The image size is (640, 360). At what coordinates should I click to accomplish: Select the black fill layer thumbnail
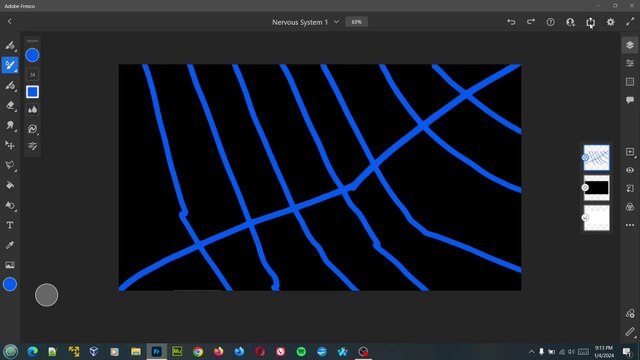596,188
